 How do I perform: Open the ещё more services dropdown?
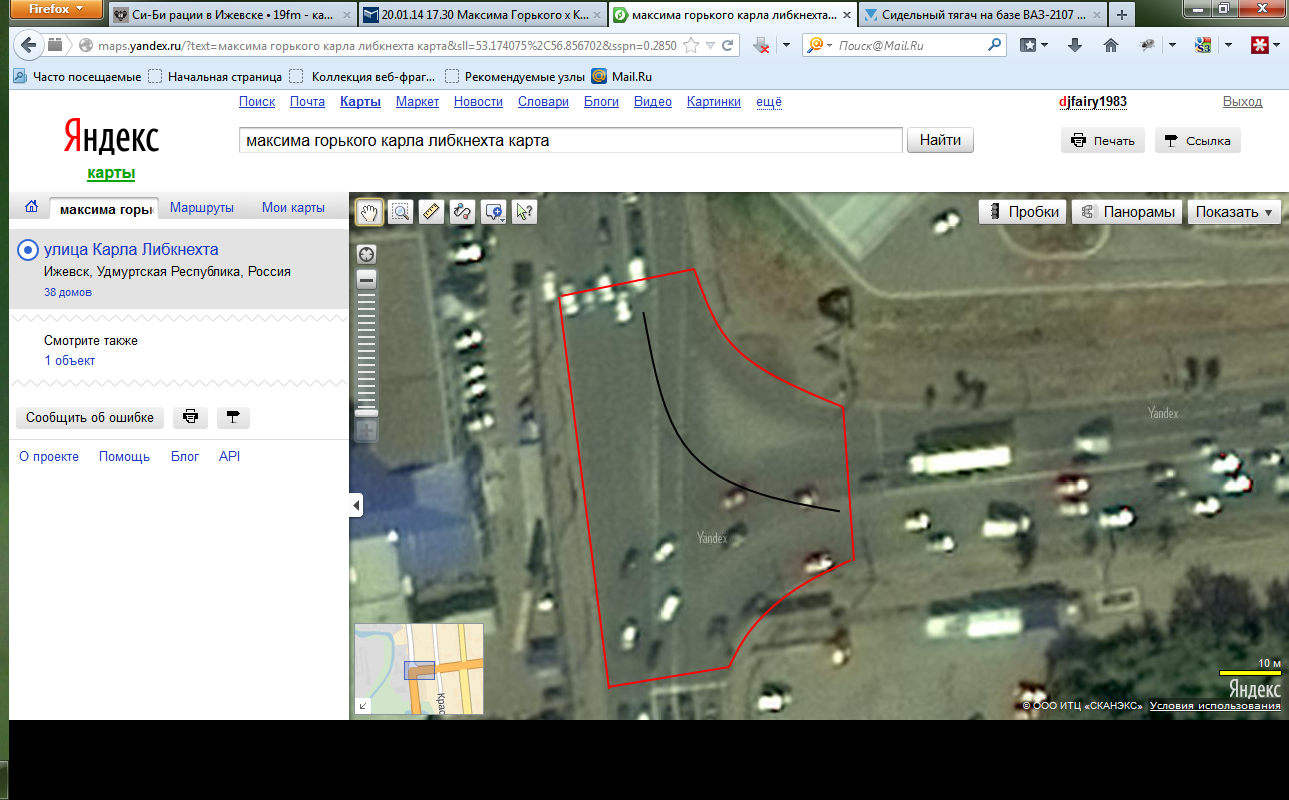[769, 102]
